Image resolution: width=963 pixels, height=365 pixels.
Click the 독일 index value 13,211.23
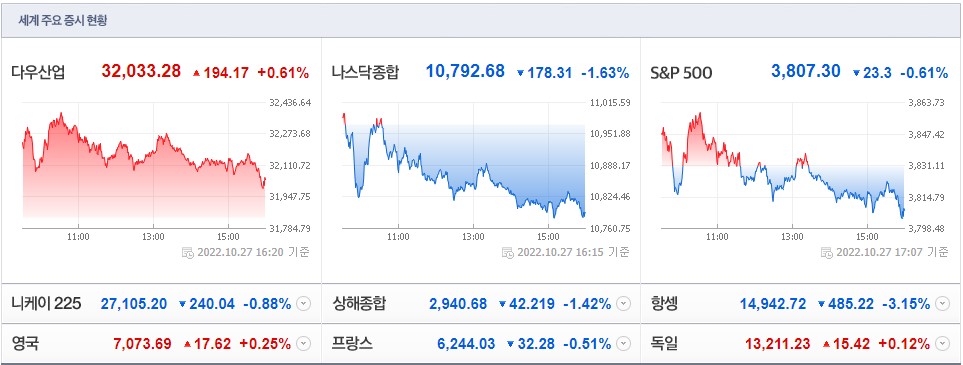coord(778,344)
